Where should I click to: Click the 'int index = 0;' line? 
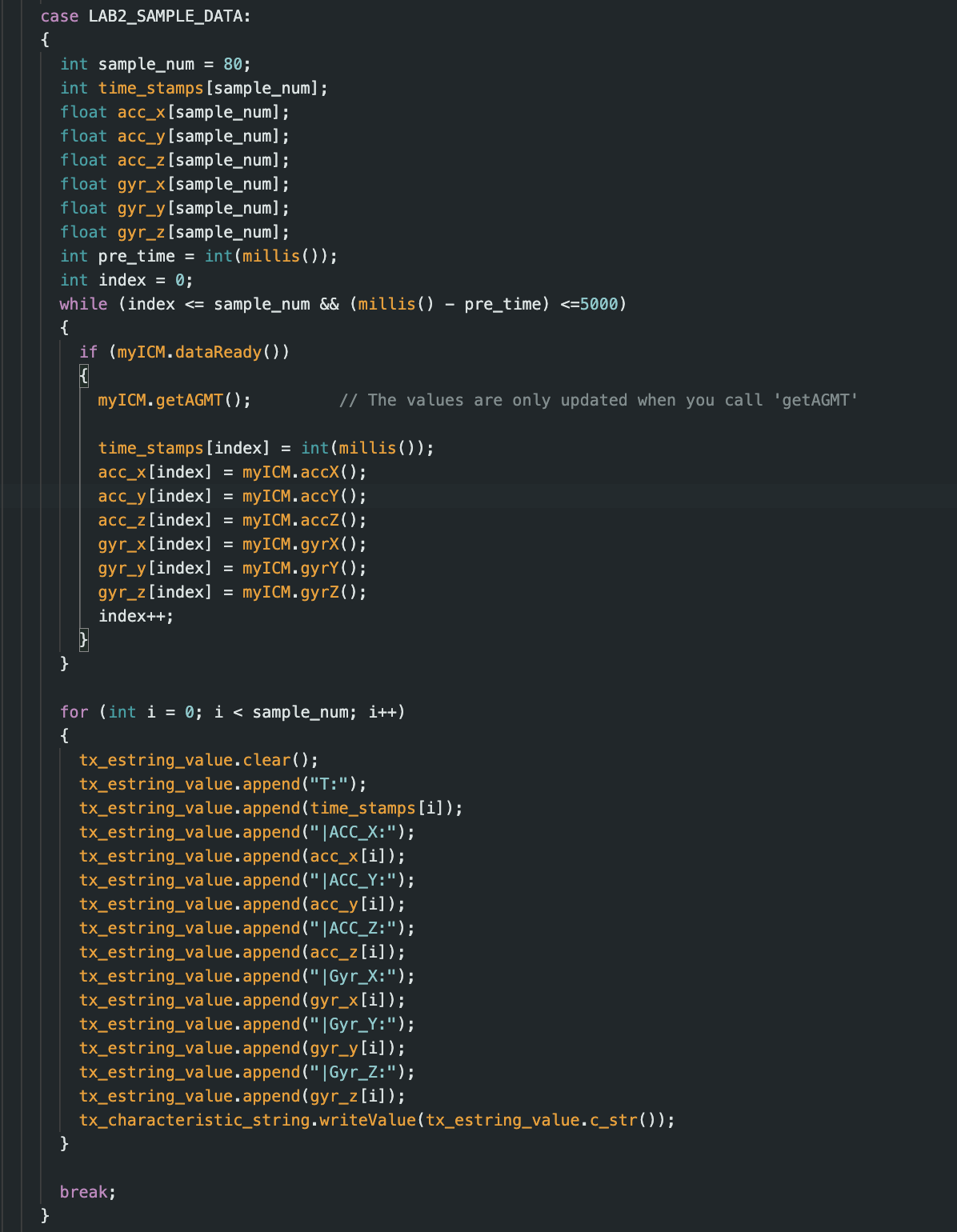coord(126,280)
